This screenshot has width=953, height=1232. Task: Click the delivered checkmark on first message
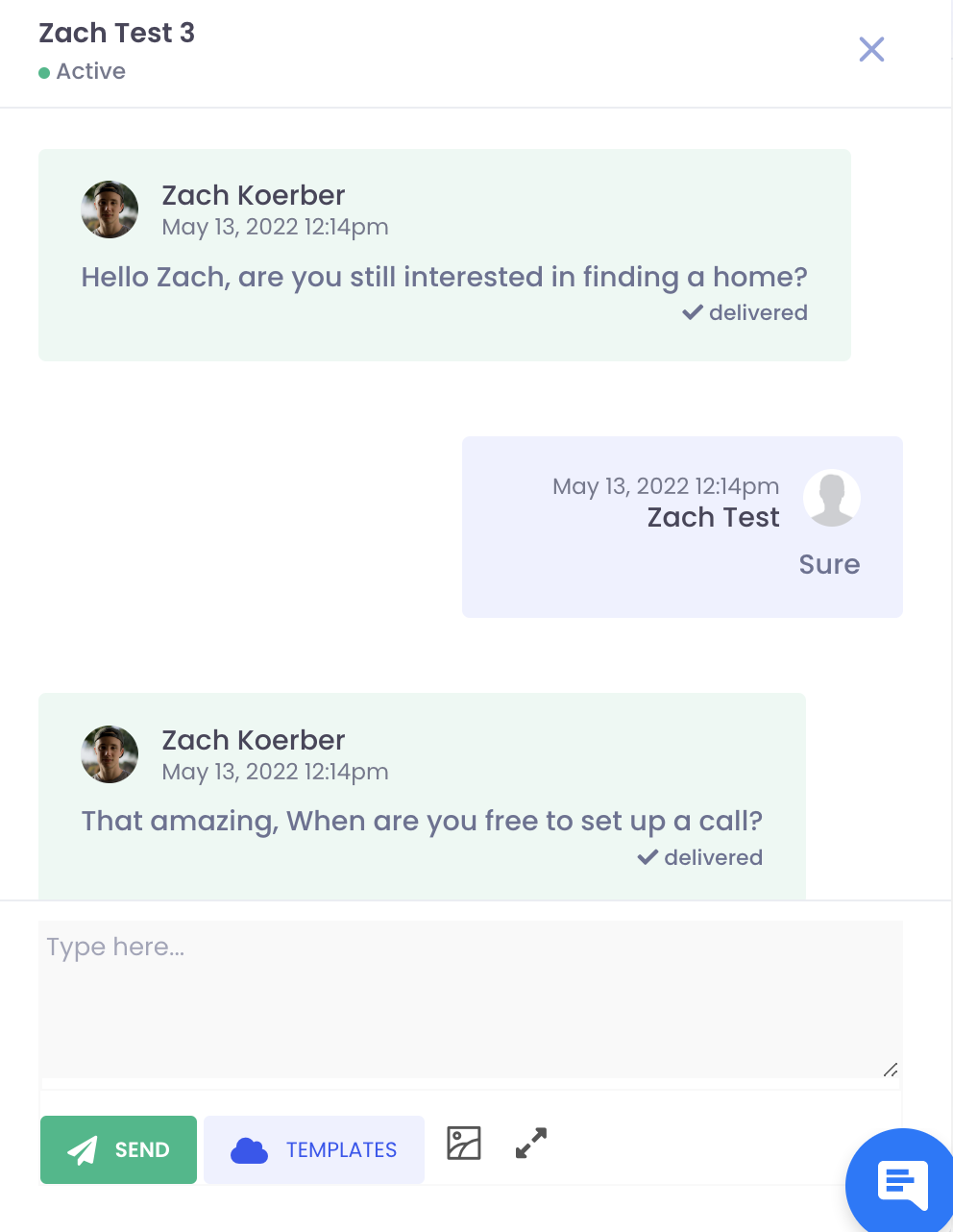693,312
